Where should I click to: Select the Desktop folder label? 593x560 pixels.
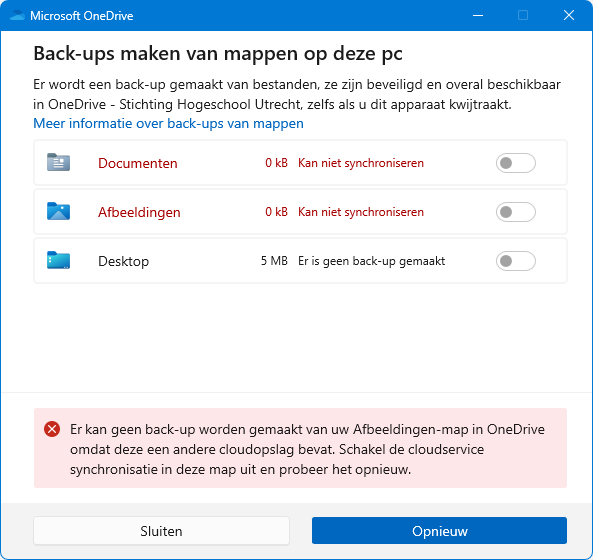point(123,261)
